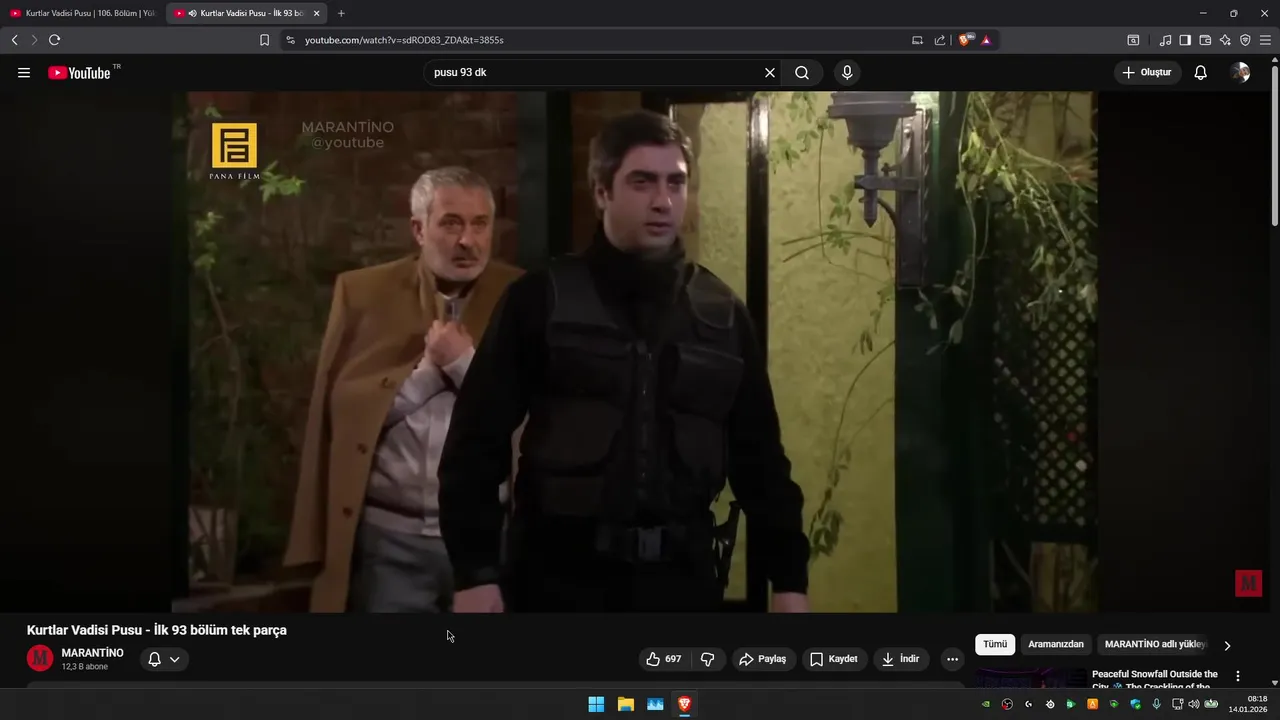Open the MARANTİNO channel avatar
The width and height of the screenshot is (1280, 720).
40,658
